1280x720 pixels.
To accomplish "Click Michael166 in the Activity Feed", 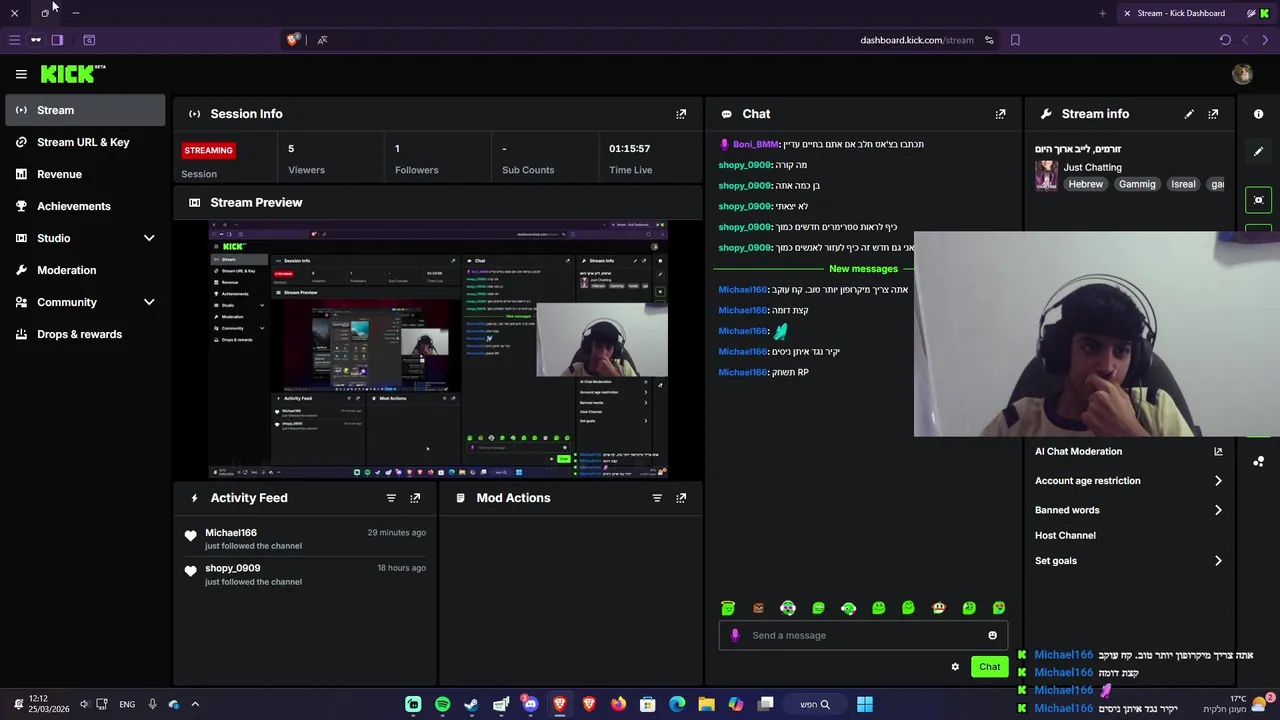I will point(231,533).
